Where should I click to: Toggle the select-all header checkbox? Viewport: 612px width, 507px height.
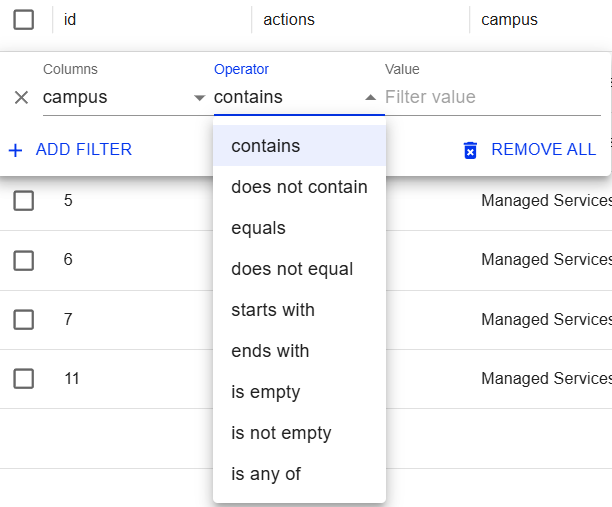pyautogui.click(x=23, y=19)
